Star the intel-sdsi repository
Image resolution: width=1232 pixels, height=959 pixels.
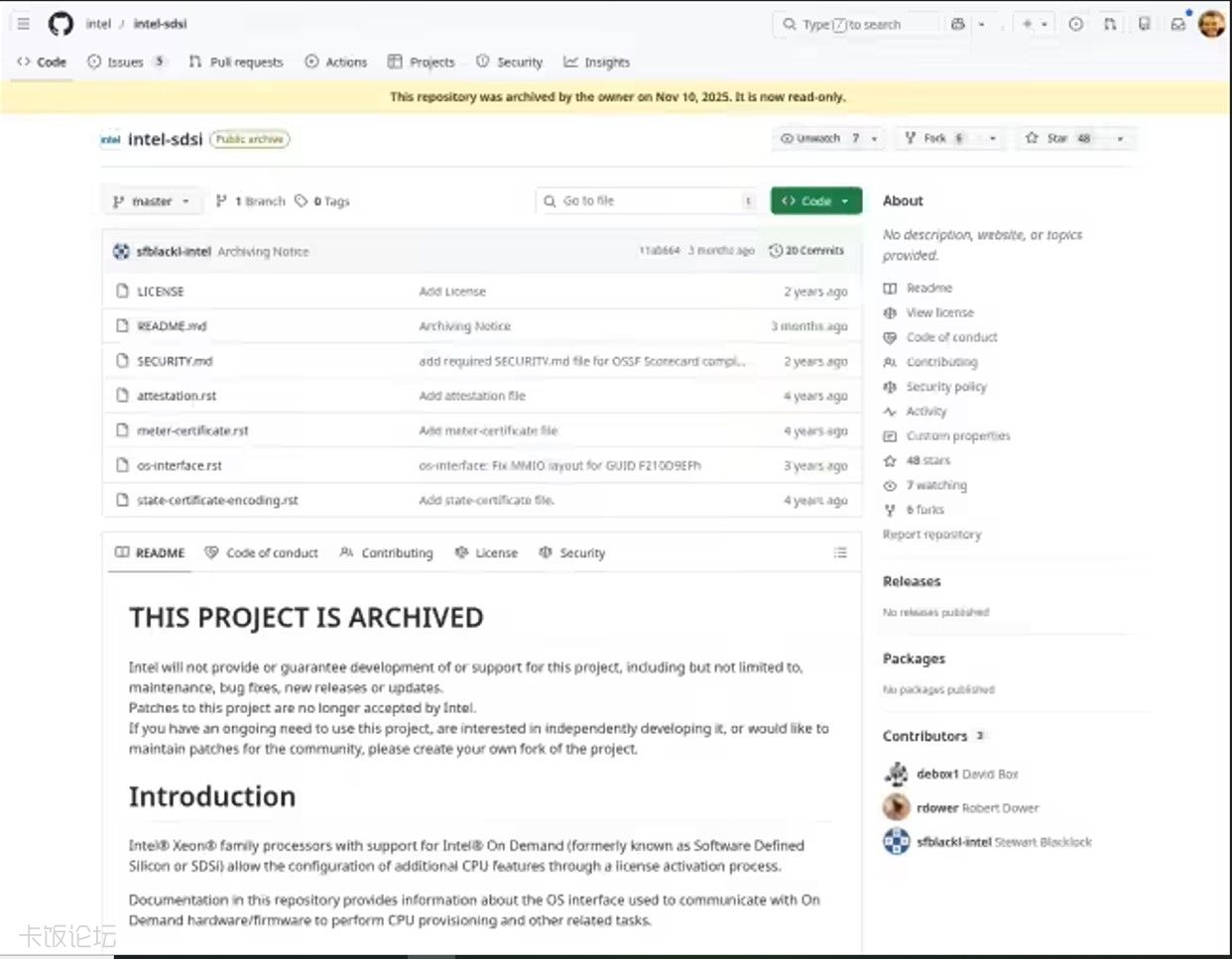click(x=1057, y=139)
